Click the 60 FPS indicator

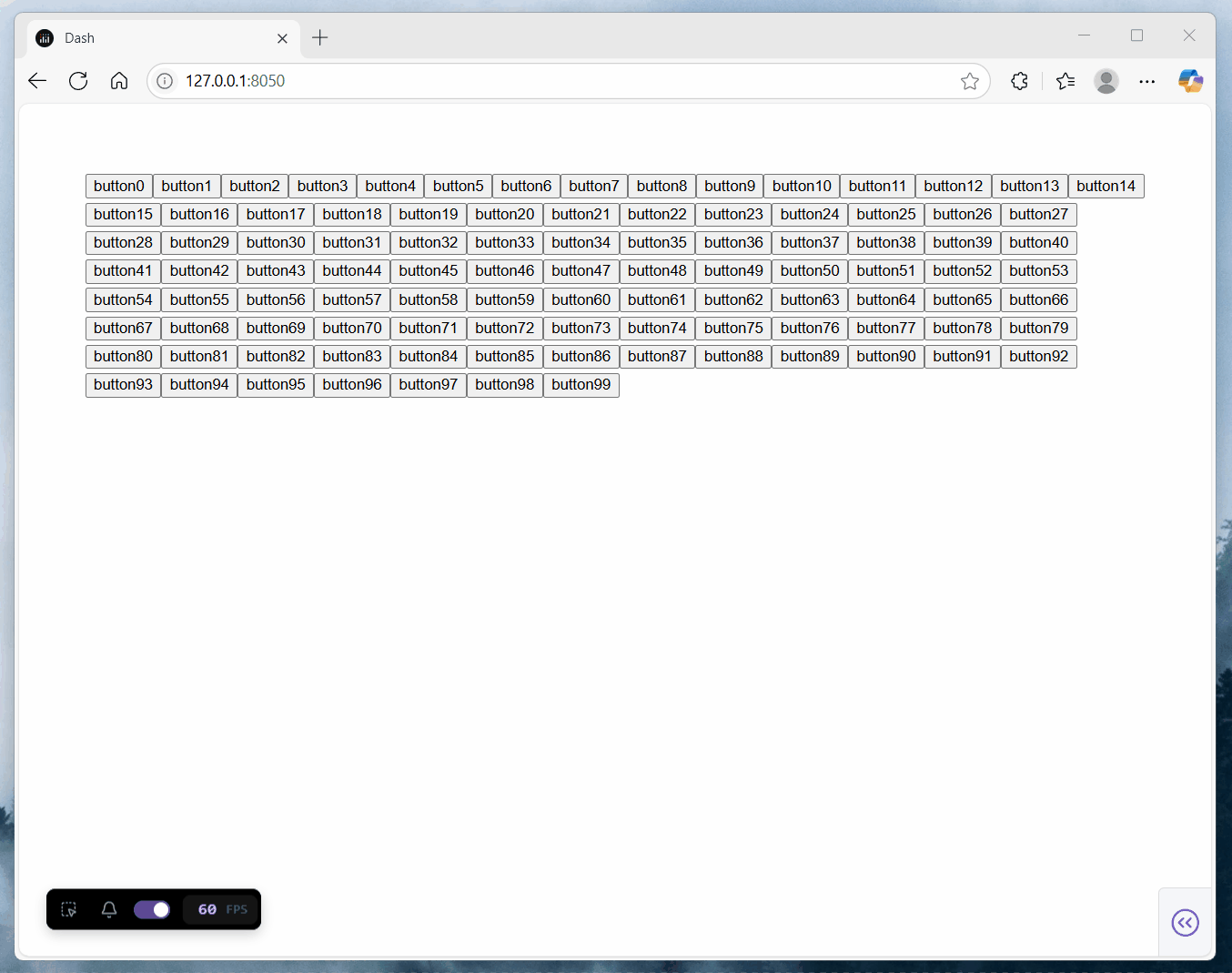pos(222,909)
